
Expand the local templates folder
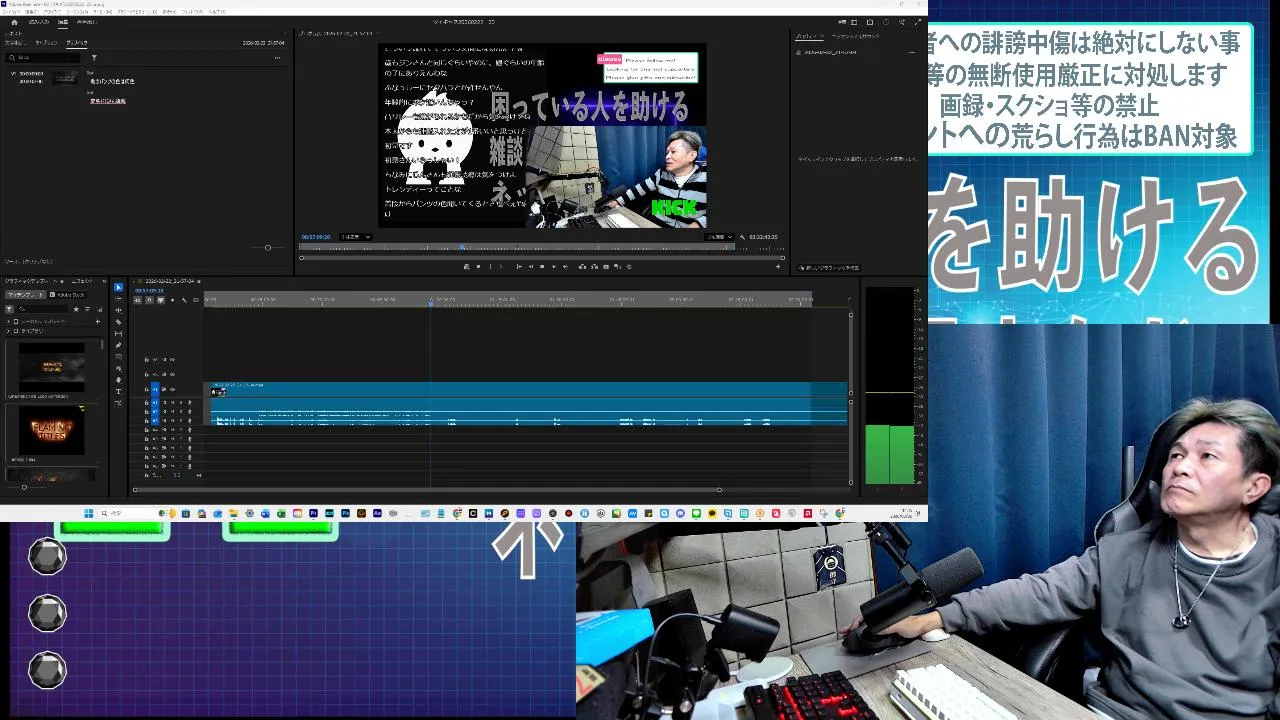pyautogui.click(x=8, y=321)
